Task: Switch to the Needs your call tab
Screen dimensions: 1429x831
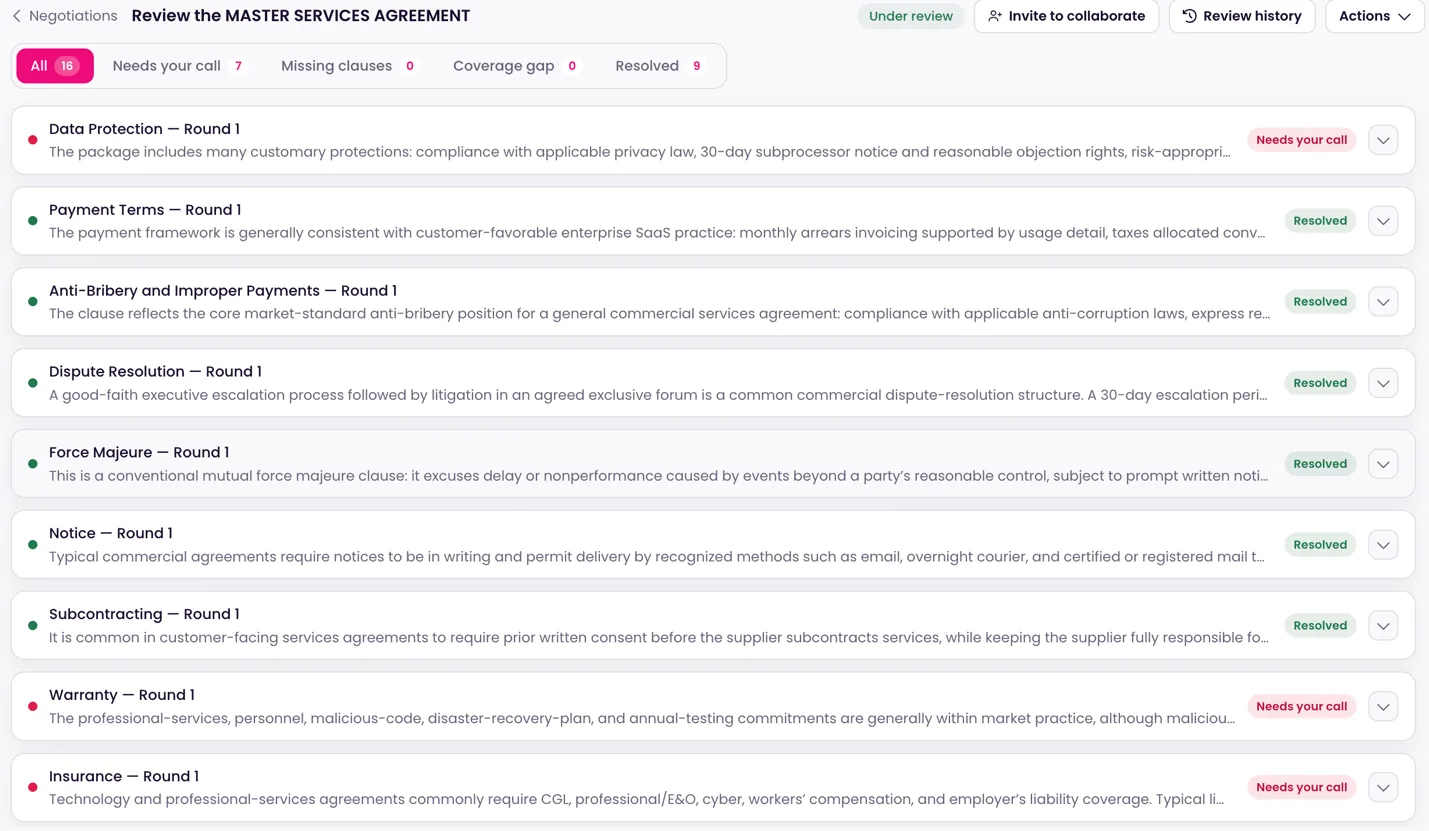Action: (178, 66)
